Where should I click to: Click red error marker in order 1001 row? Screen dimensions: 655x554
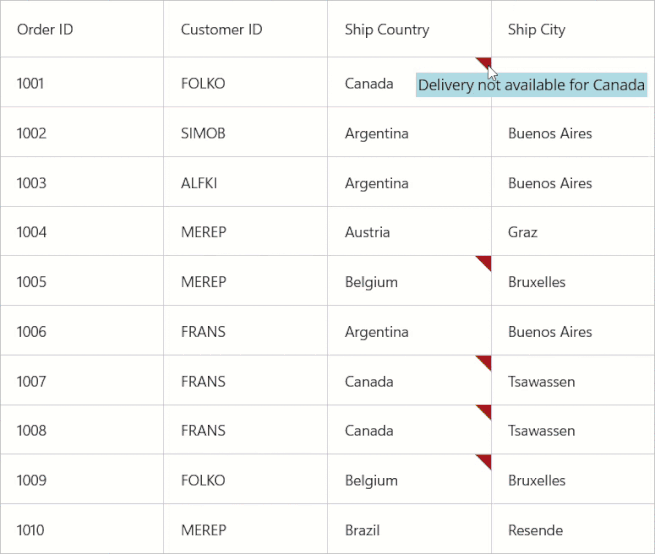click(482, 63)
